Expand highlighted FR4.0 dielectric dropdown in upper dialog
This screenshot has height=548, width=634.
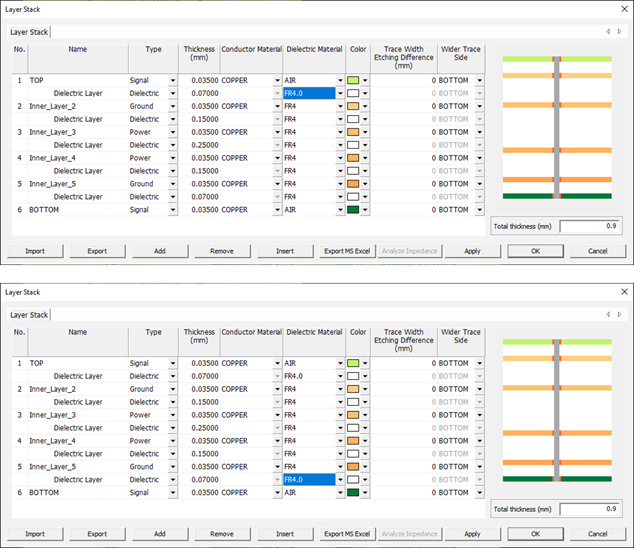pyautogui.click(x=340, y=93)
